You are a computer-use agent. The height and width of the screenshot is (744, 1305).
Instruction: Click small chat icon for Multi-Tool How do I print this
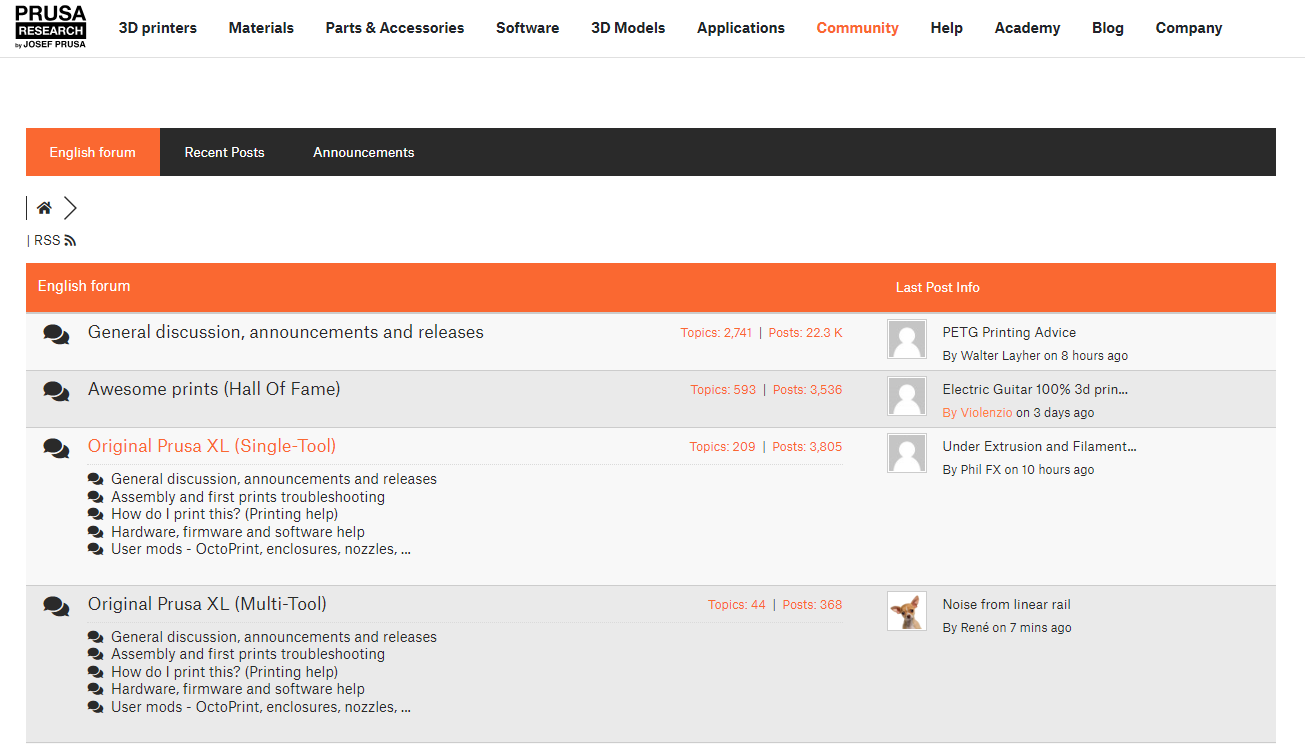[96, 672]
